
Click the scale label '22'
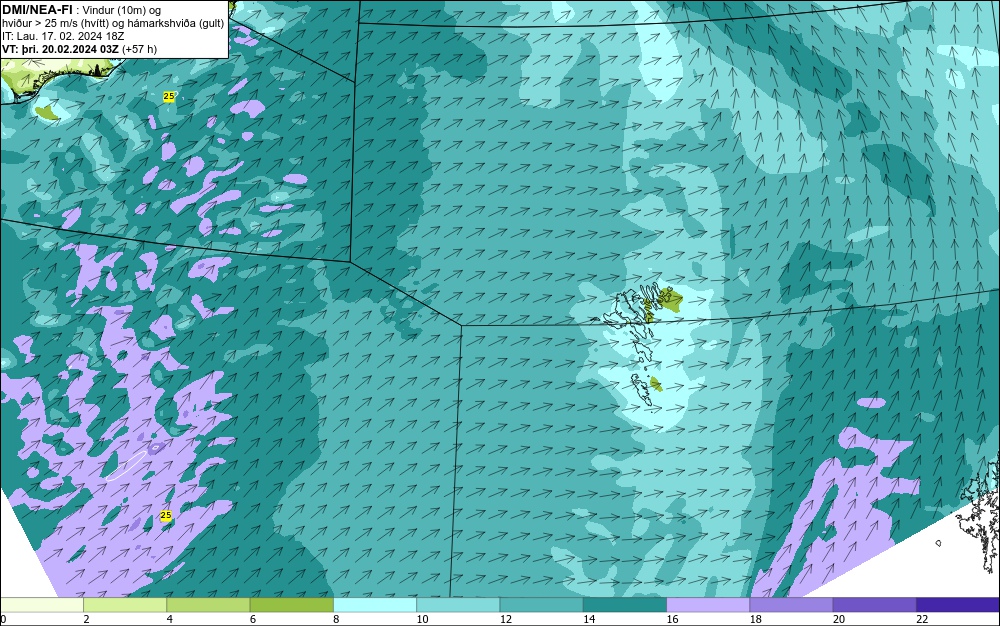(x=922, y=619)
